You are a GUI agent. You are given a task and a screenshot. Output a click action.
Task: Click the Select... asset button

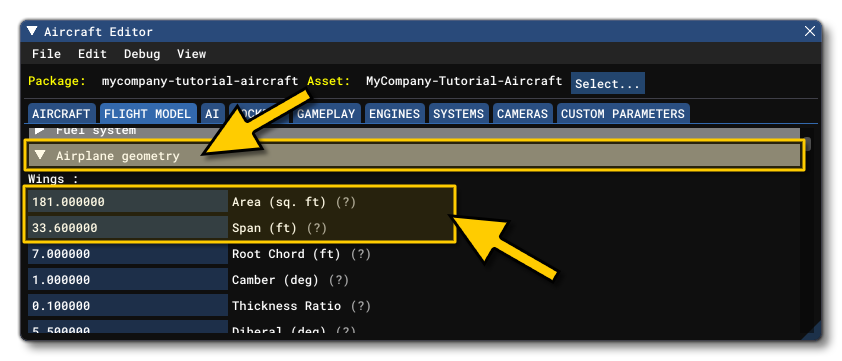[607, 84]
